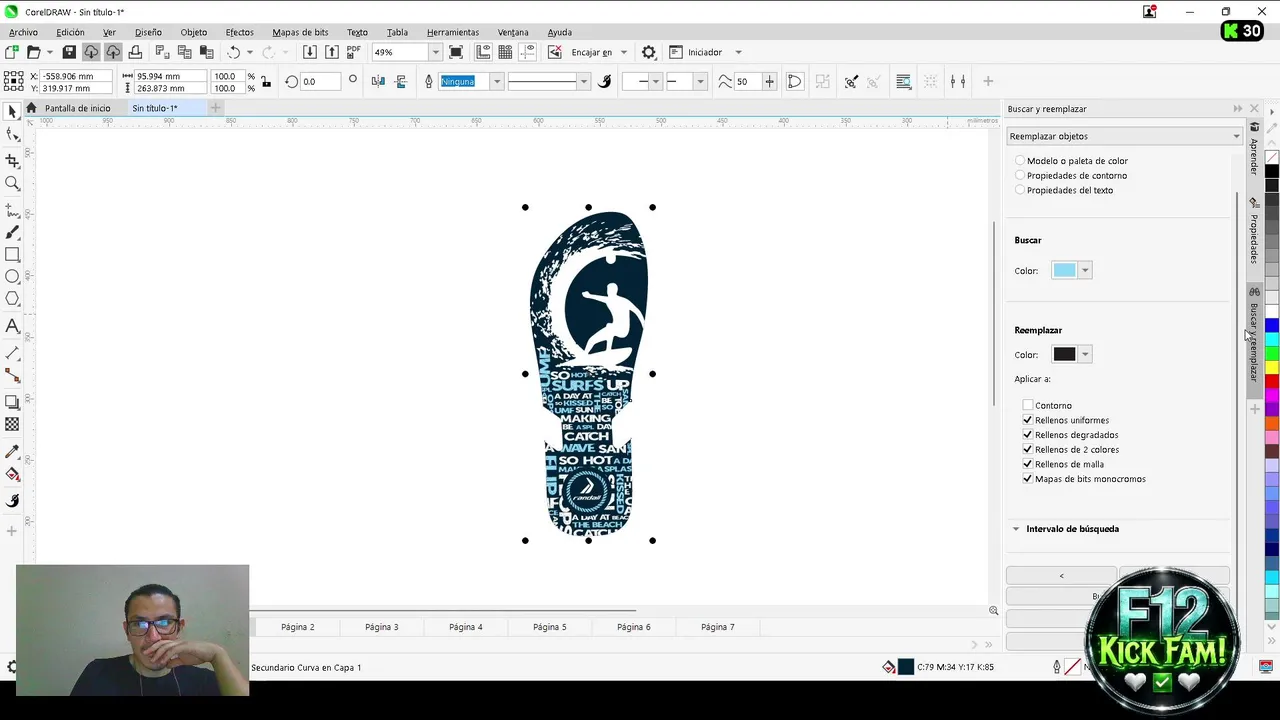Select the Connector tool
The width and height of the screenshot is (1280, 720).
(12, 375)
